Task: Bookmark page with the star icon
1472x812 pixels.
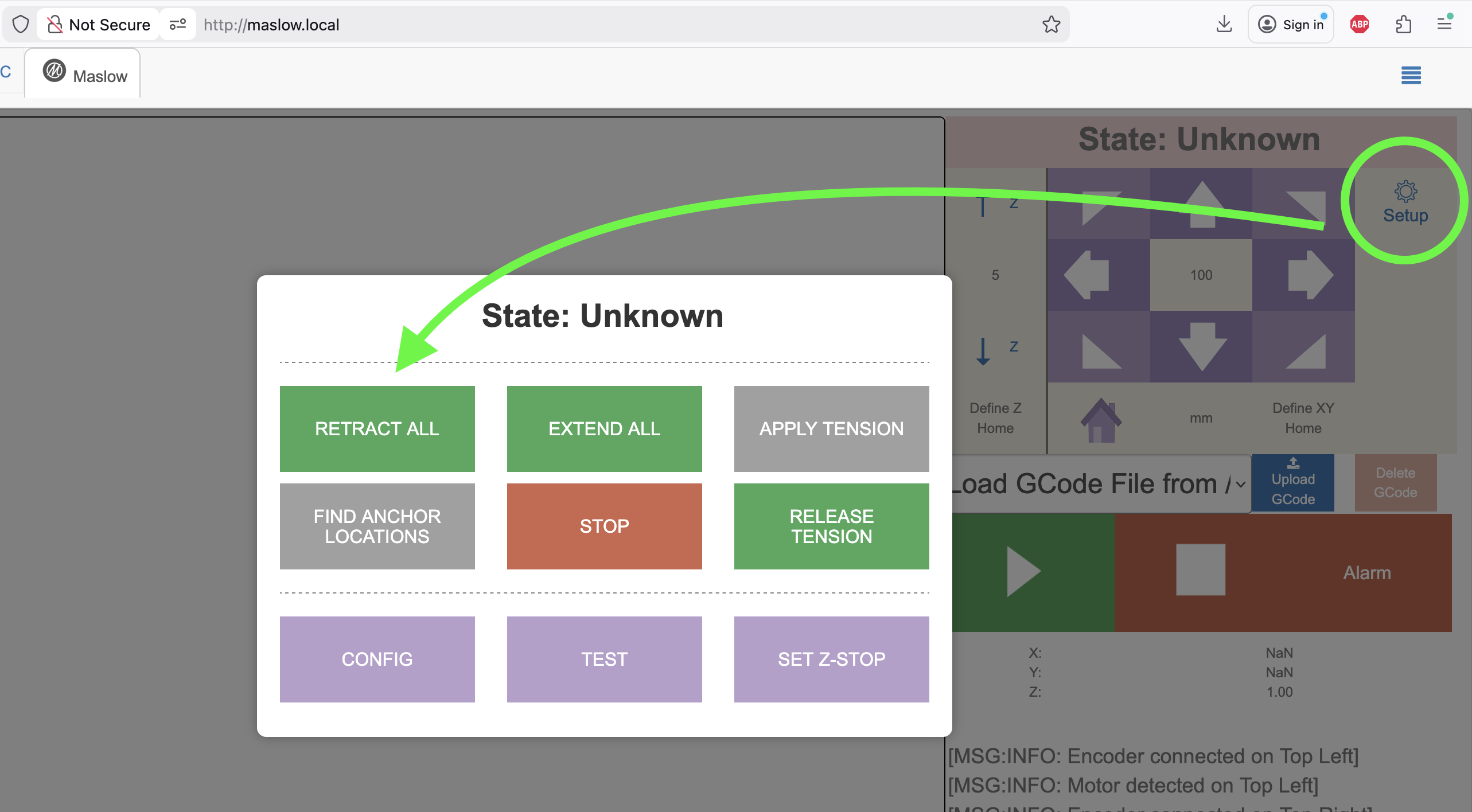Action: (x=1051, y=25)
